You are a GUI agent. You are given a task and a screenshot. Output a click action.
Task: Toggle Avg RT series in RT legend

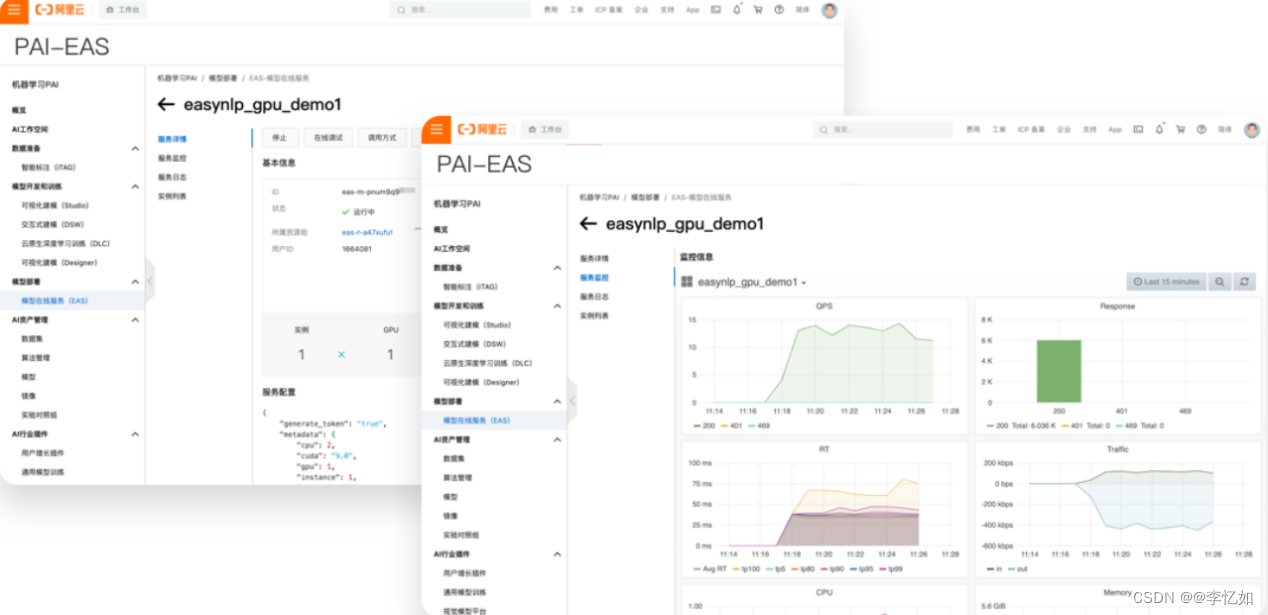pos(709,568)
